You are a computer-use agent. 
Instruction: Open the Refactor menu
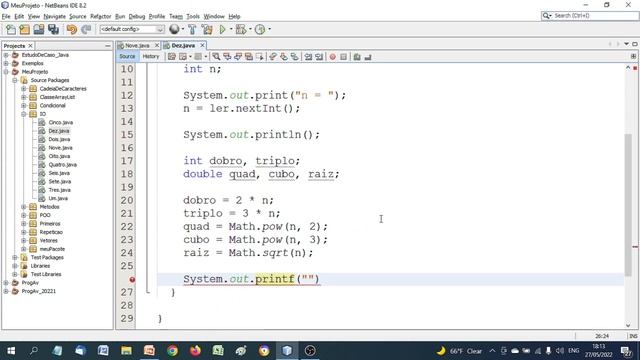pos(100,16)
